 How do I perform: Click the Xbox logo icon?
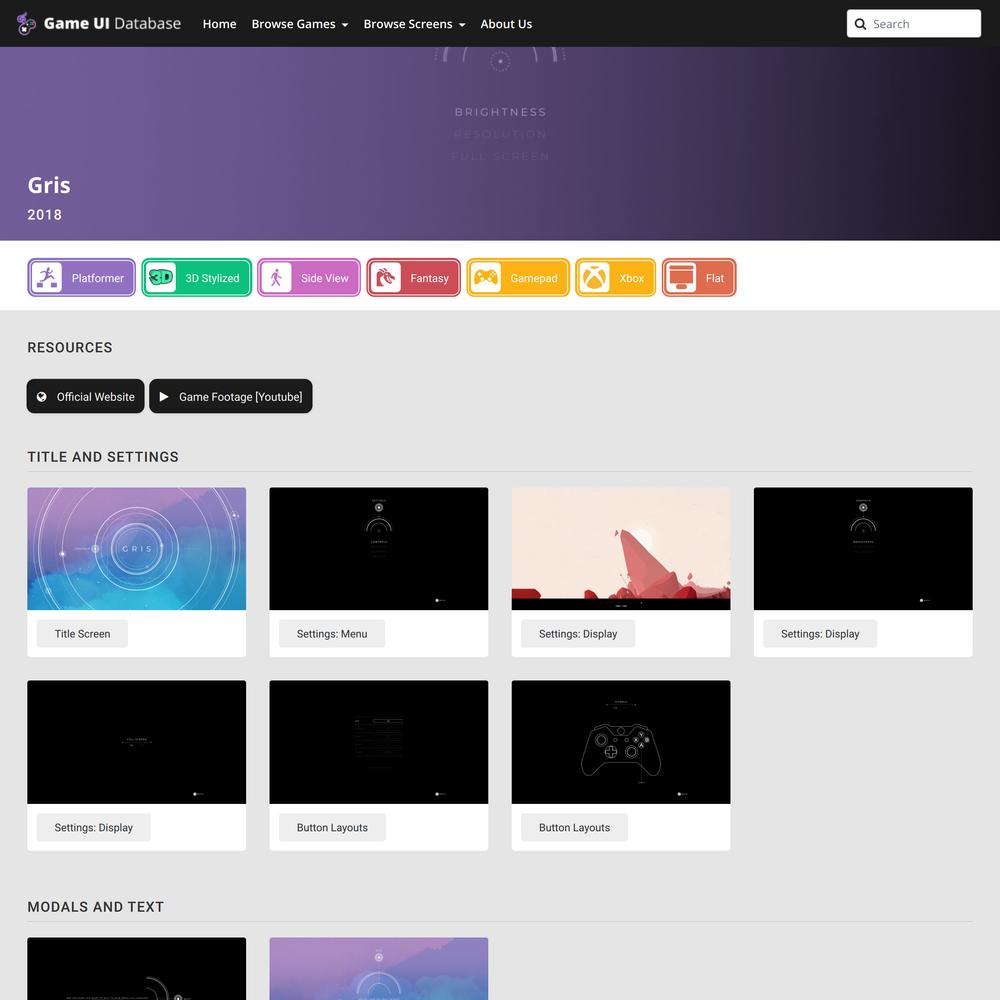click(594, 277)
